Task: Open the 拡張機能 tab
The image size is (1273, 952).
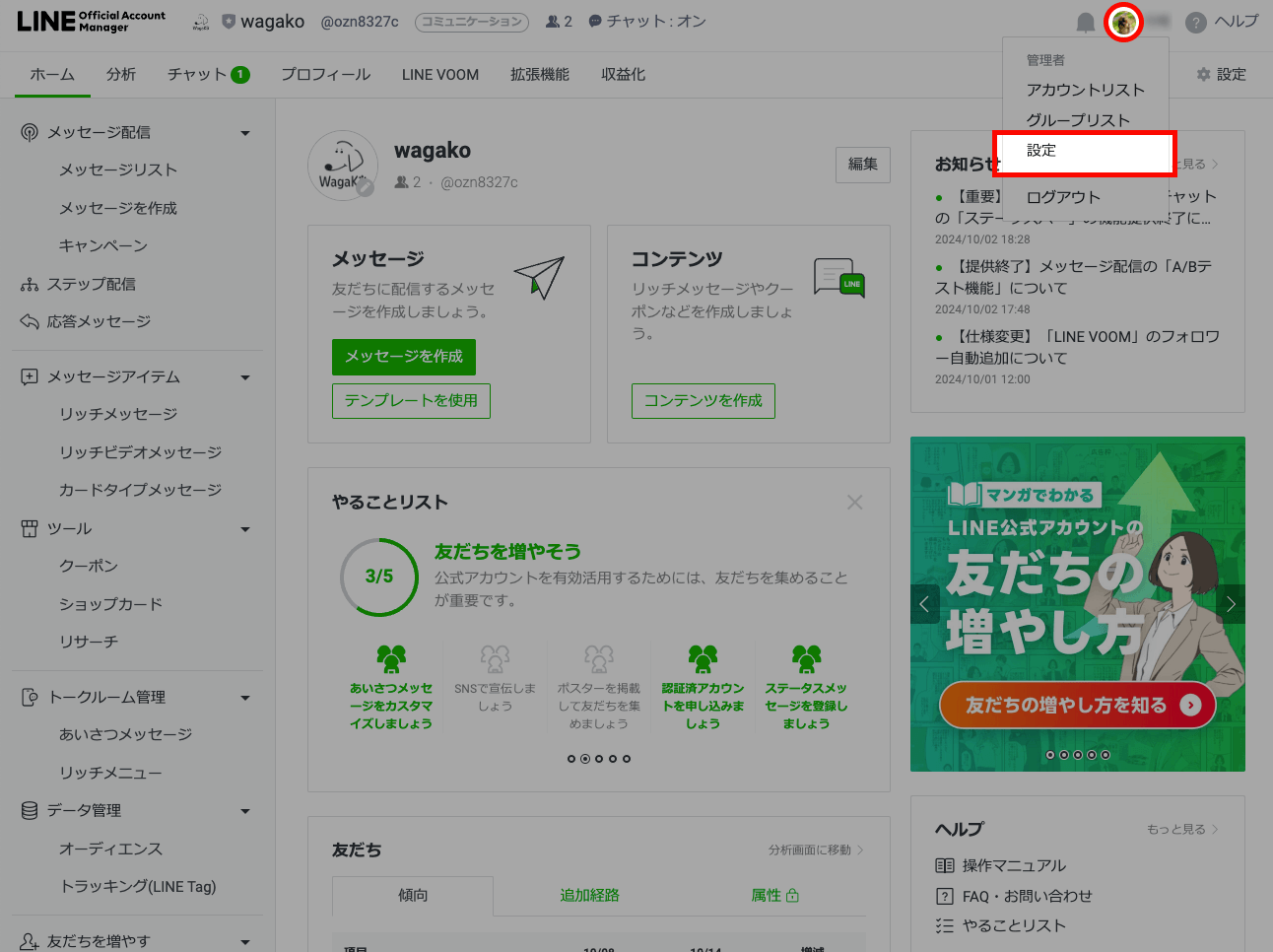Action: point(540,75)
